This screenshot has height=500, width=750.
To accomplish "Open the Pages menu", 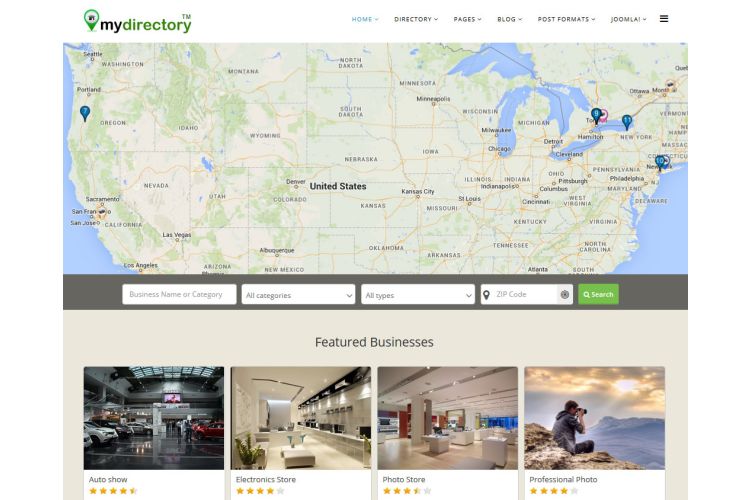I will [467, 19].
